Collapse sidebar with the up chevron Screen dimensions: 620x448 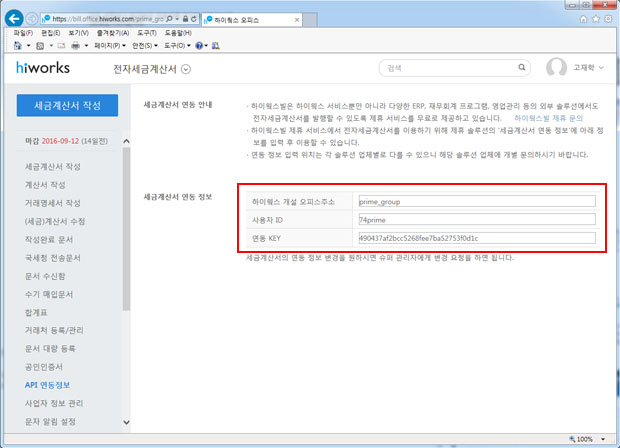tap(126, 141)
